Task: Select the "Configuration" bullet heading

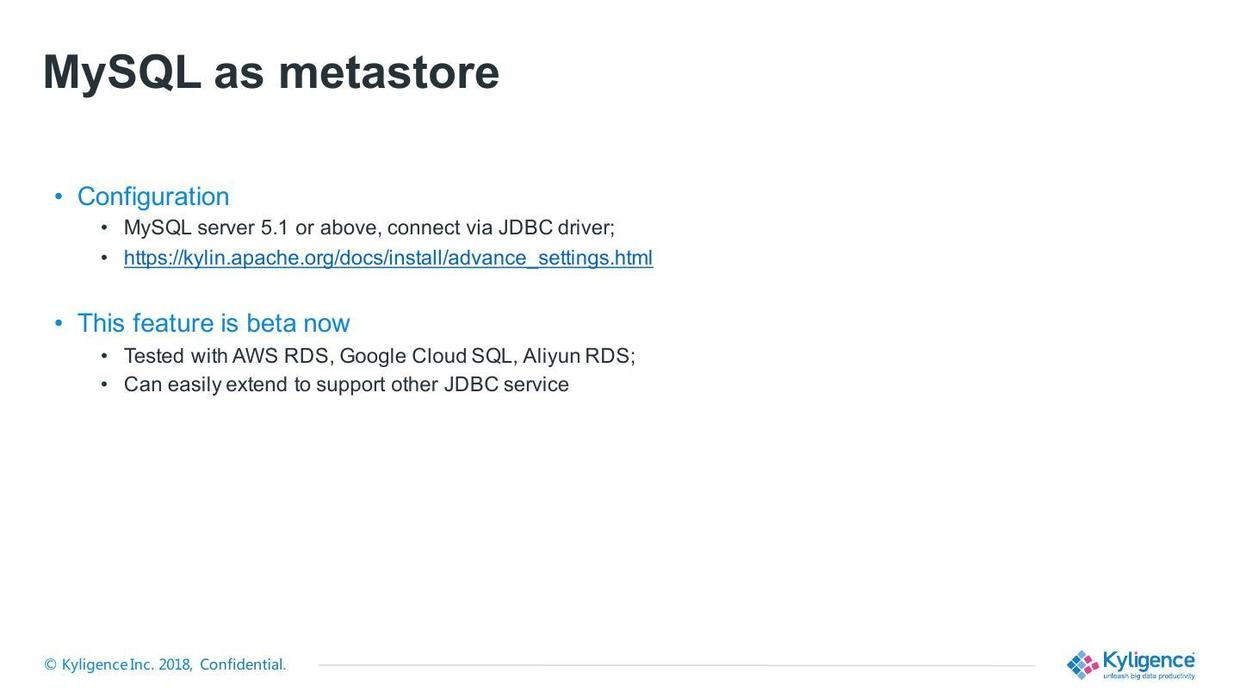Action: coord(153,196)
